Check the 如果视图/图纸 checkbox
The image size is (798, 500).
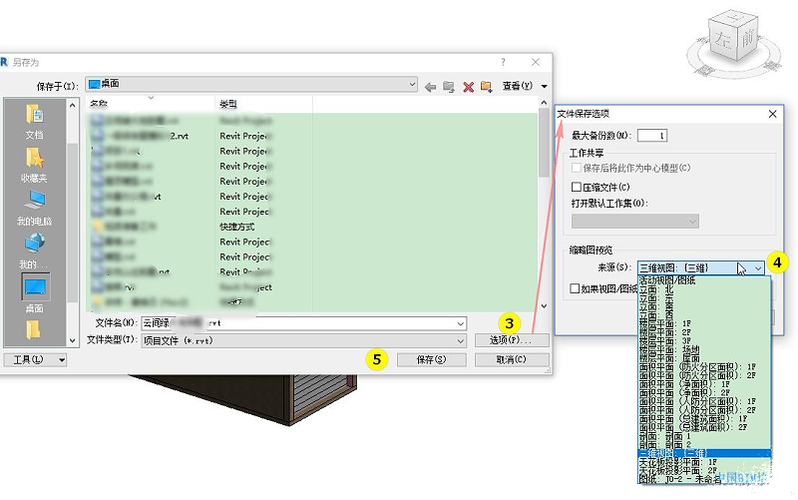(x=575, y=289)
